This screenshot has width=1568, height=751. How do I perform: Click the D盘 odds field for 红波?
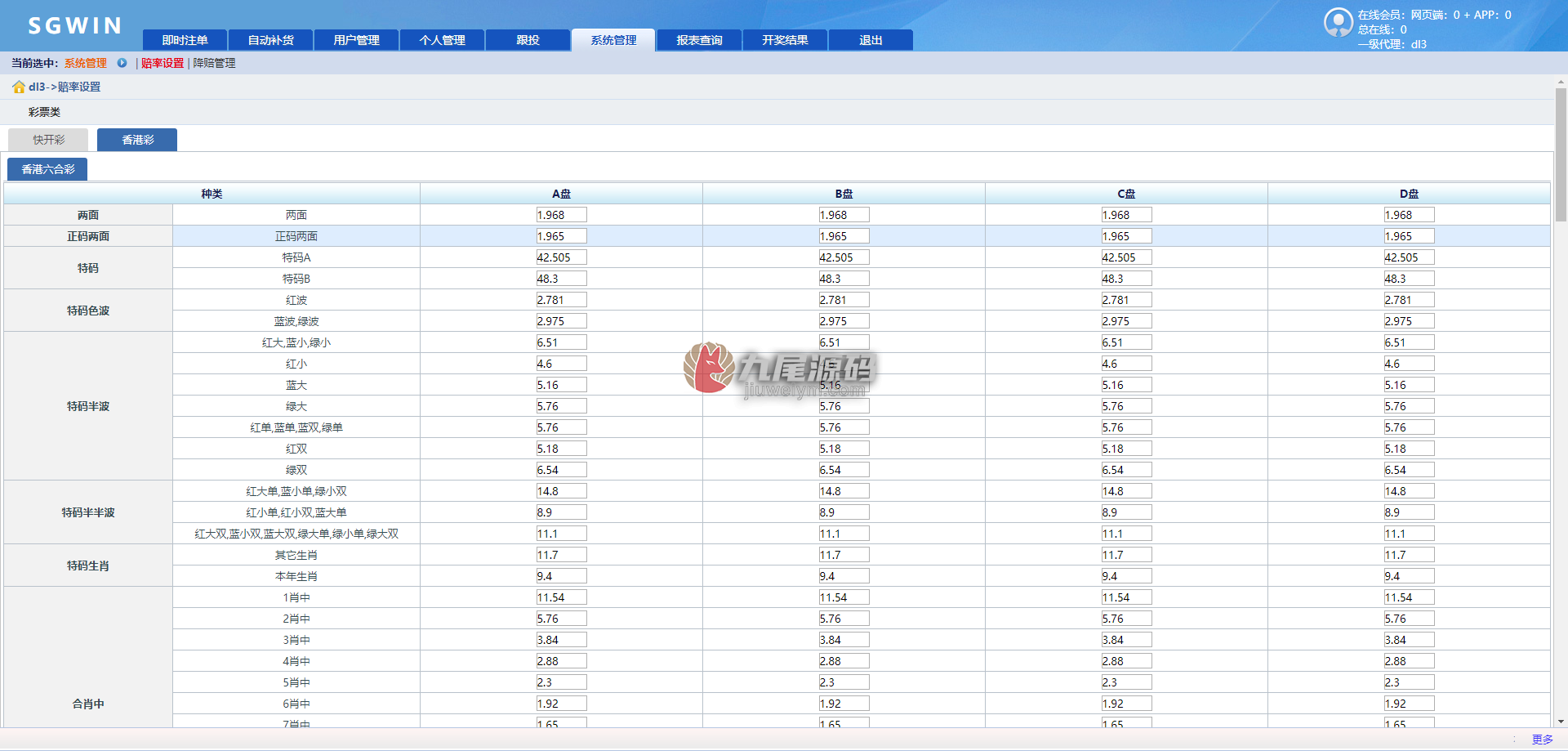[x=1409, y=300]
